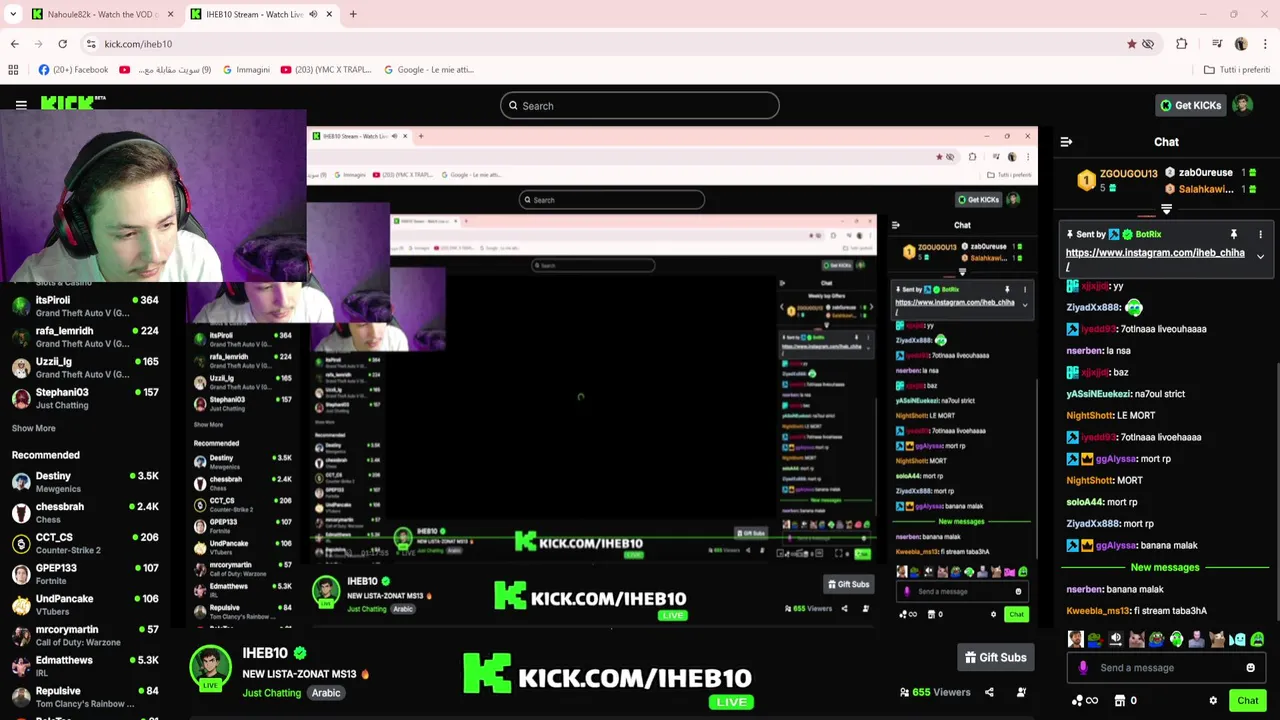Image resolution: width=1280 pixels, height=720 pixels.
Task: Unpin the BotRix pinned message
Action: [1234, 234]
